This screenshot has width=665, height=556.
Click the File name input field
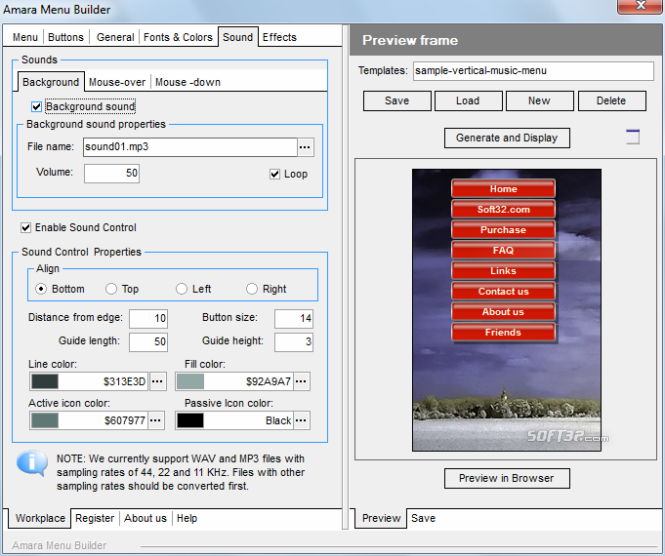click(x=190, y=147)
